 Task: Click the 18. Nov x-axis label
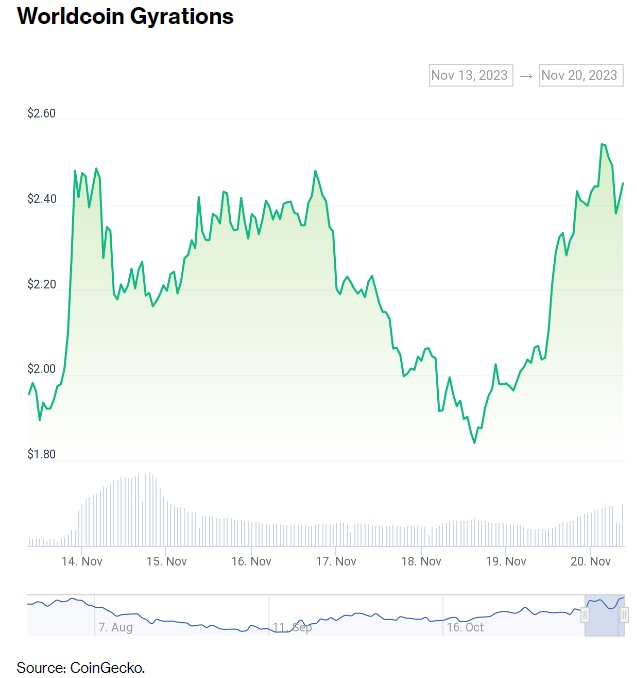click(422, 562)
